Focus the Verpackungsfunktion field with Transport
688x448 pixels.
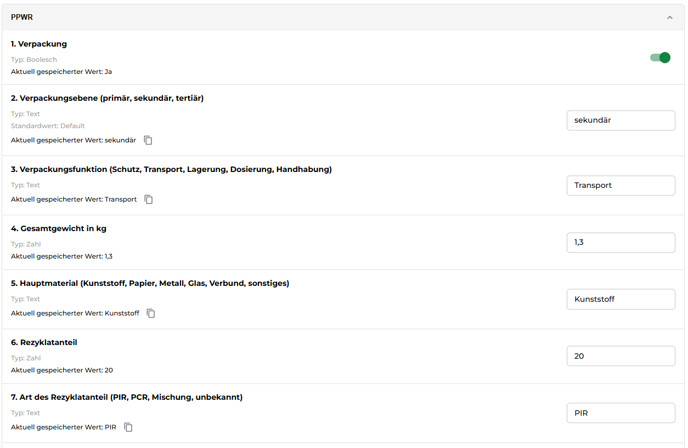[x=620, y=185]
